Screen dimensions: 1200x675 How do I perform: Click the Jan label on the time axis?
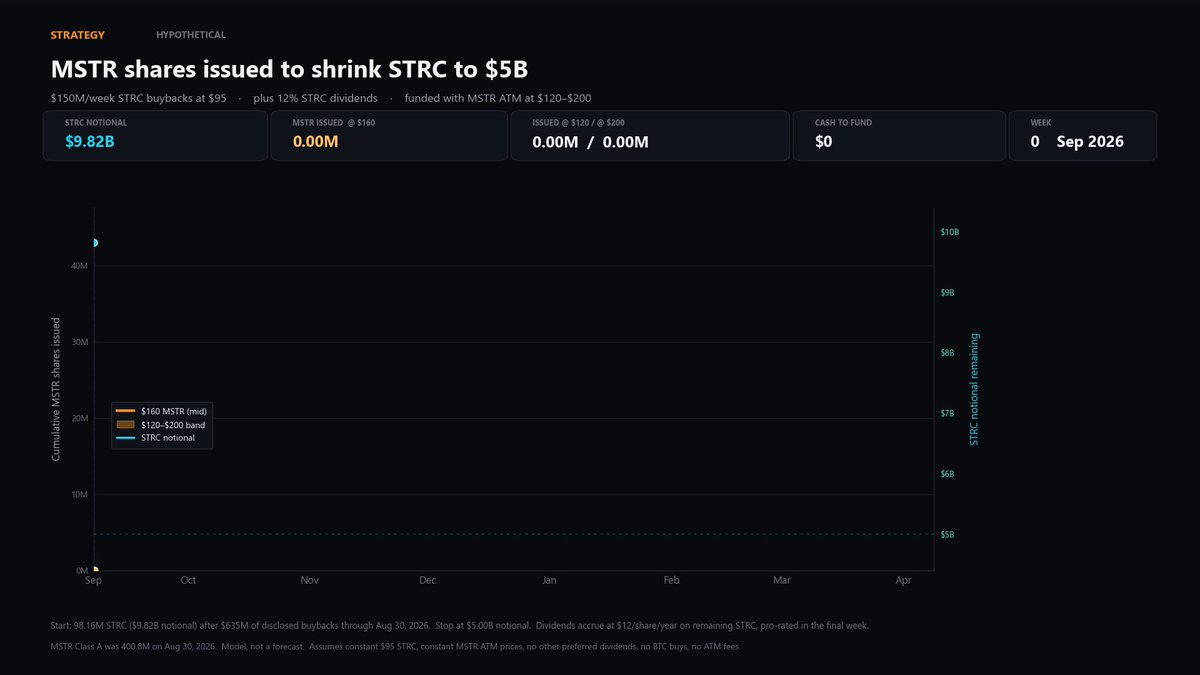point(549,581)
